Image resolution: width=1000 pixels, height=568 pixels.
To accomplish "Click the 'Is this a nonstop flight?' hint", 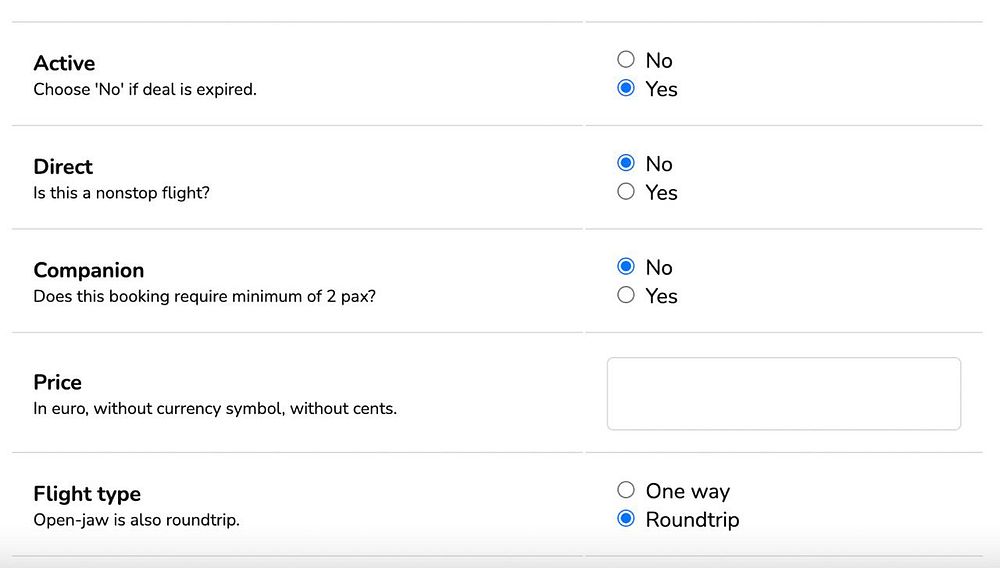I will point(121,193).
